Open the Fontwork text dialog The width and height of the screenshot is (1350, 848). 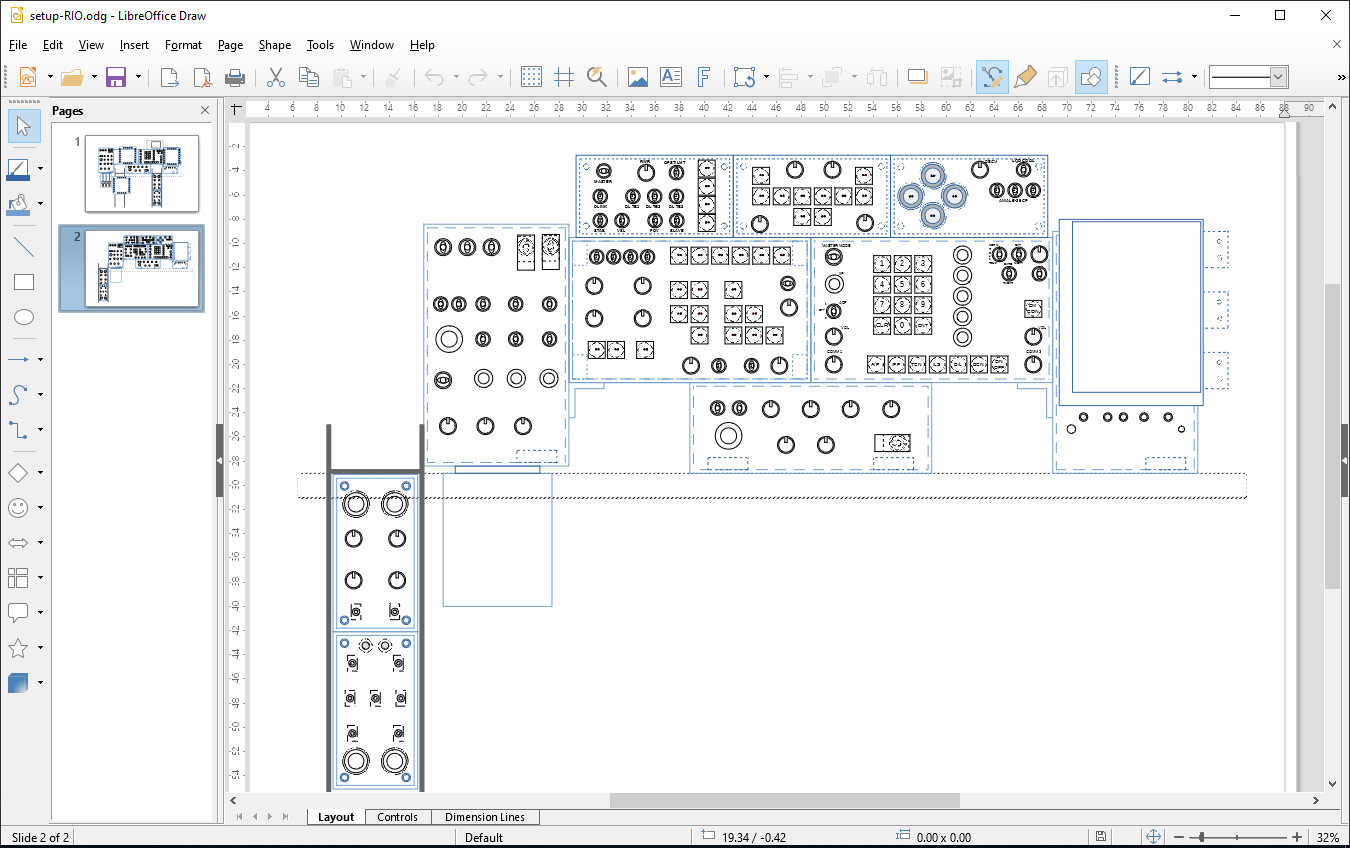coord(703,77)
